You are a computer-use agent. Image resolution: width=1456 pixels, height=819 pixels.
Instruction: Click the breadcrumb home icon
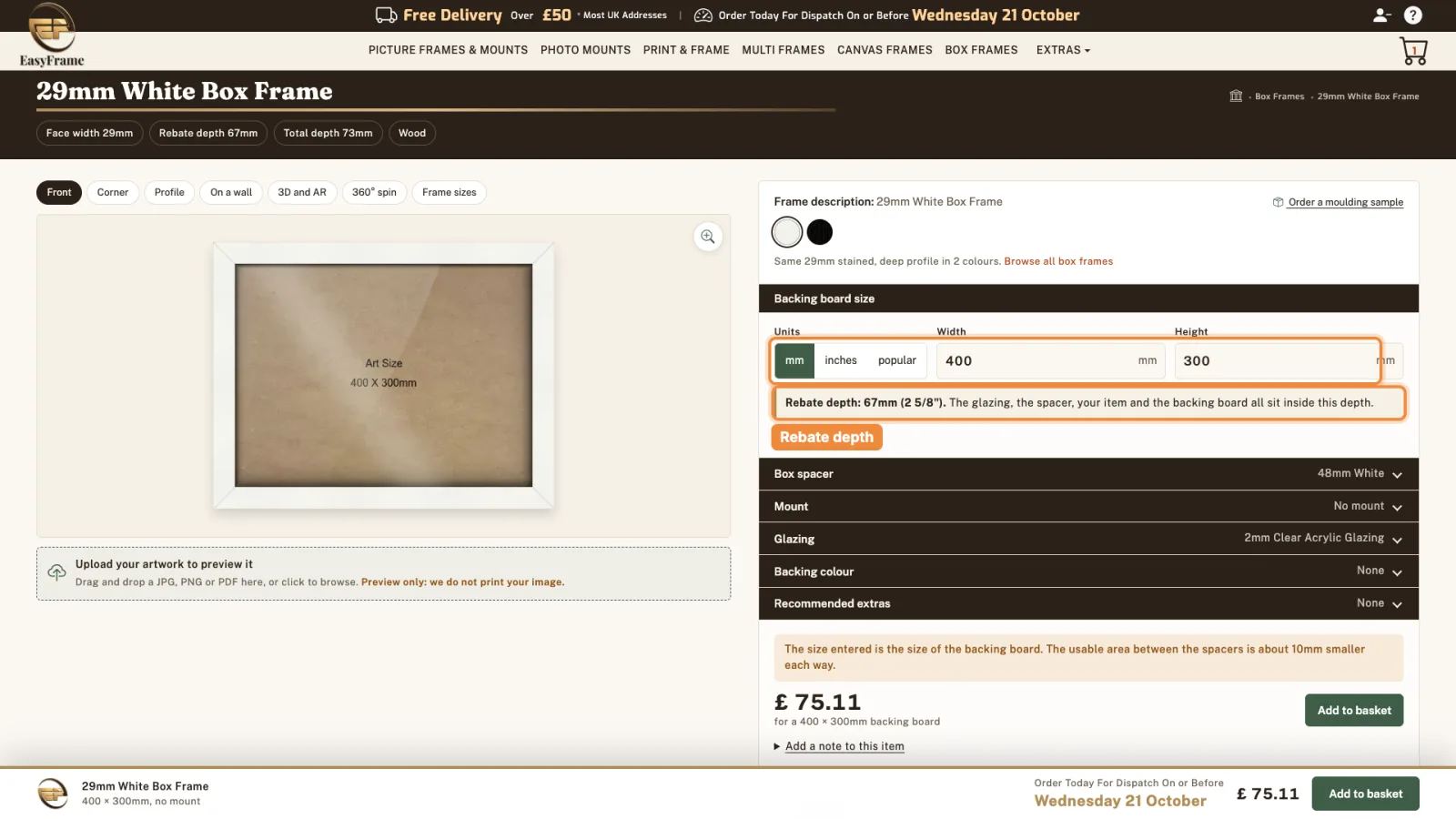pos(1236,96)
